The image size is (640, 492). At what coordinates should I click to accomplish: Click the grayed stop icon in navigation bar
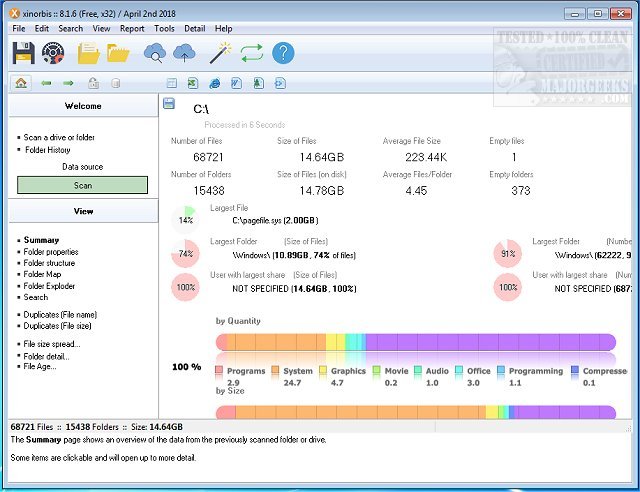(x=116, y=83)
